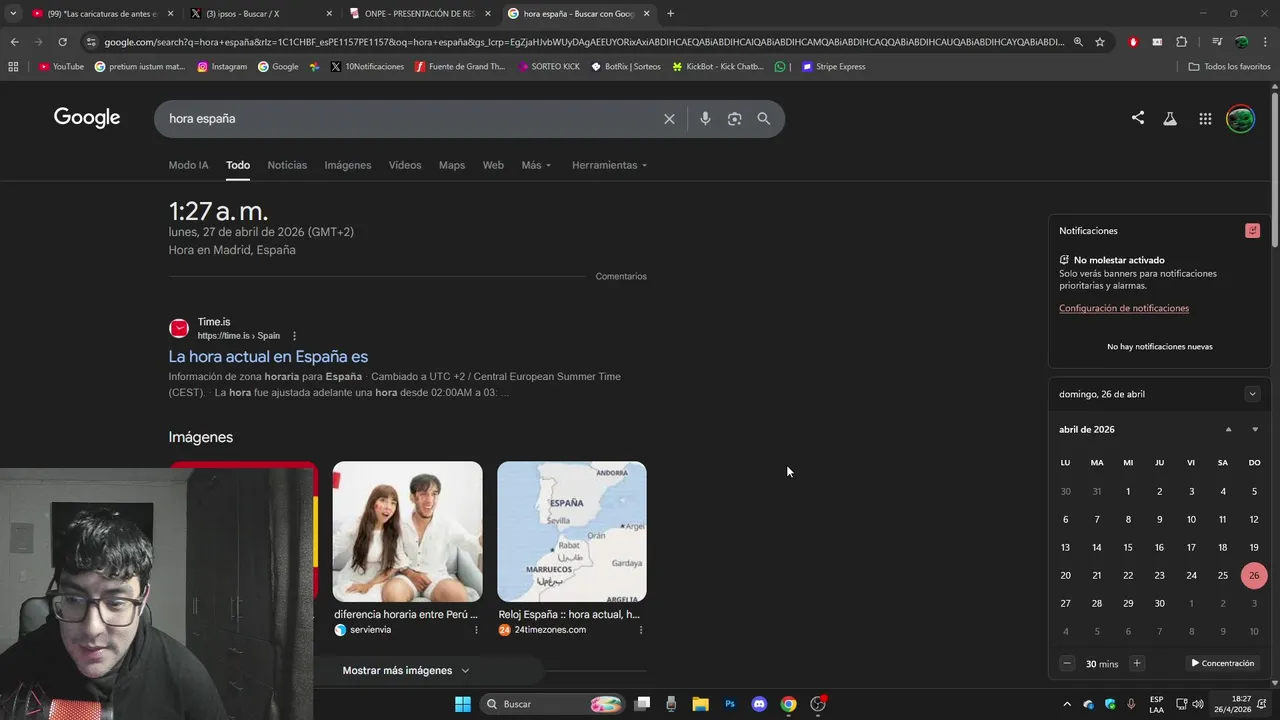Open the Perú time difference couple thumbnail
Viewport: 1280px width, 720px height.
pyautogui.click(x=407, y=531)
